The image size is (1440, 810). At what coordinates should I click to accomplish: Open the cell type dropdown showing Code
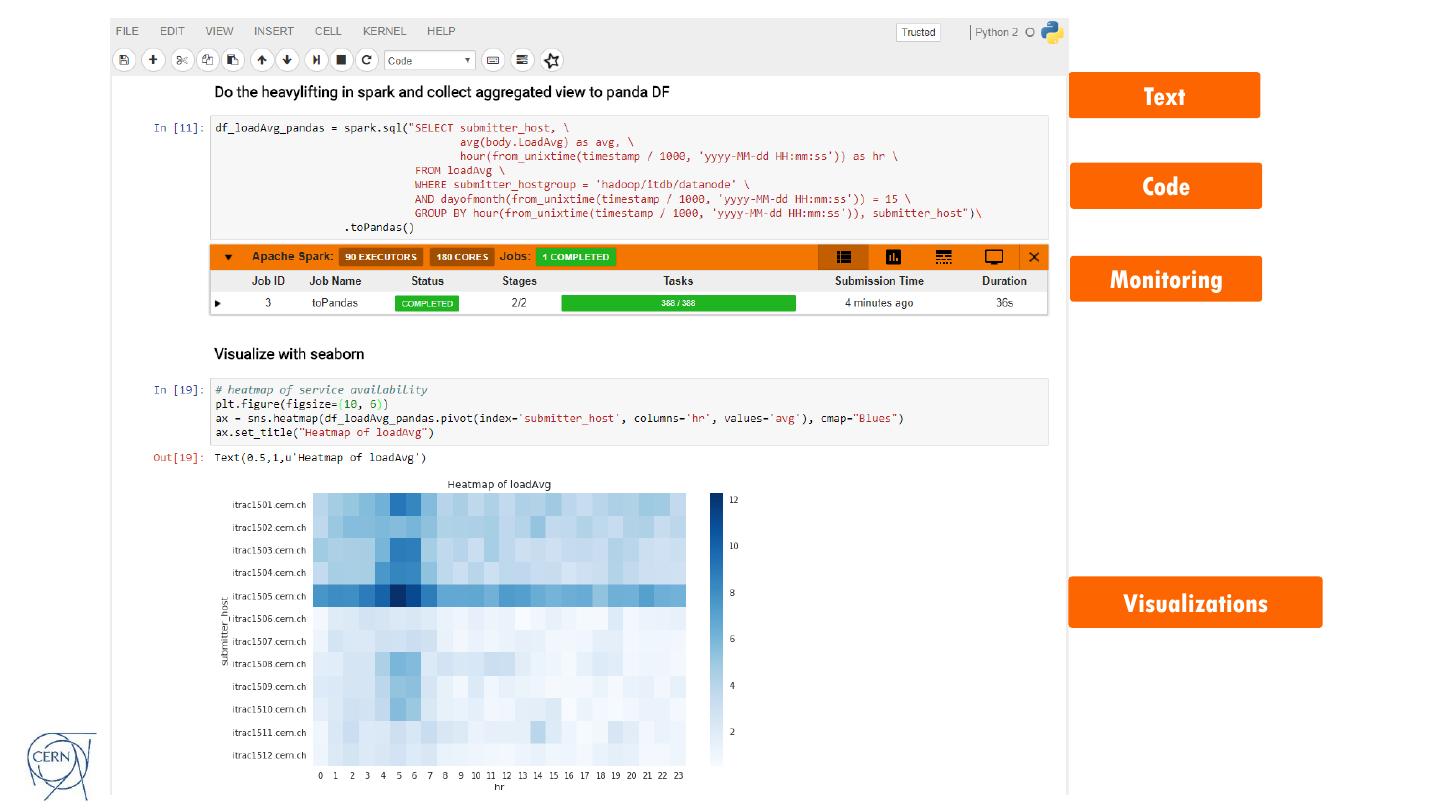click(x=430, y=60)
